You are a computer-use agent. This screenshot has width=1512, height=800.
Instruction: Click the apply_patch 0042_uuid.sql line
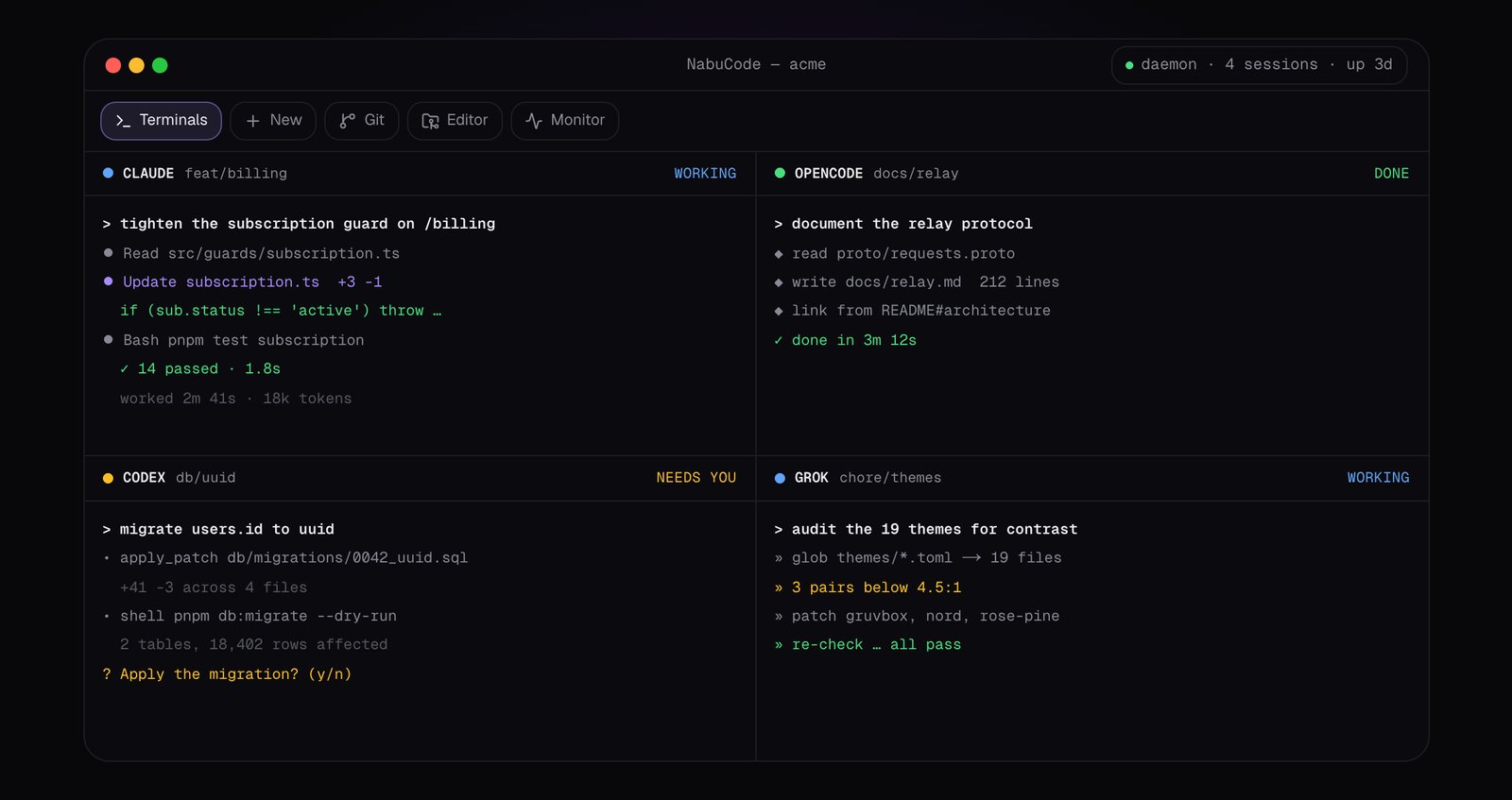point(285,558)
